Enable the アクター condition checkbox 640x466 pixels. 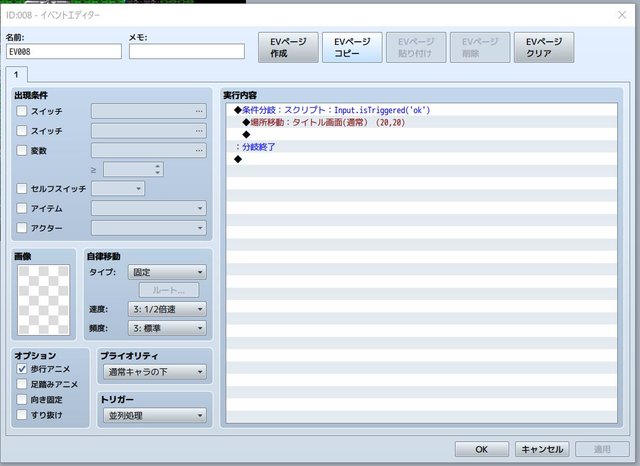(22, 228)
